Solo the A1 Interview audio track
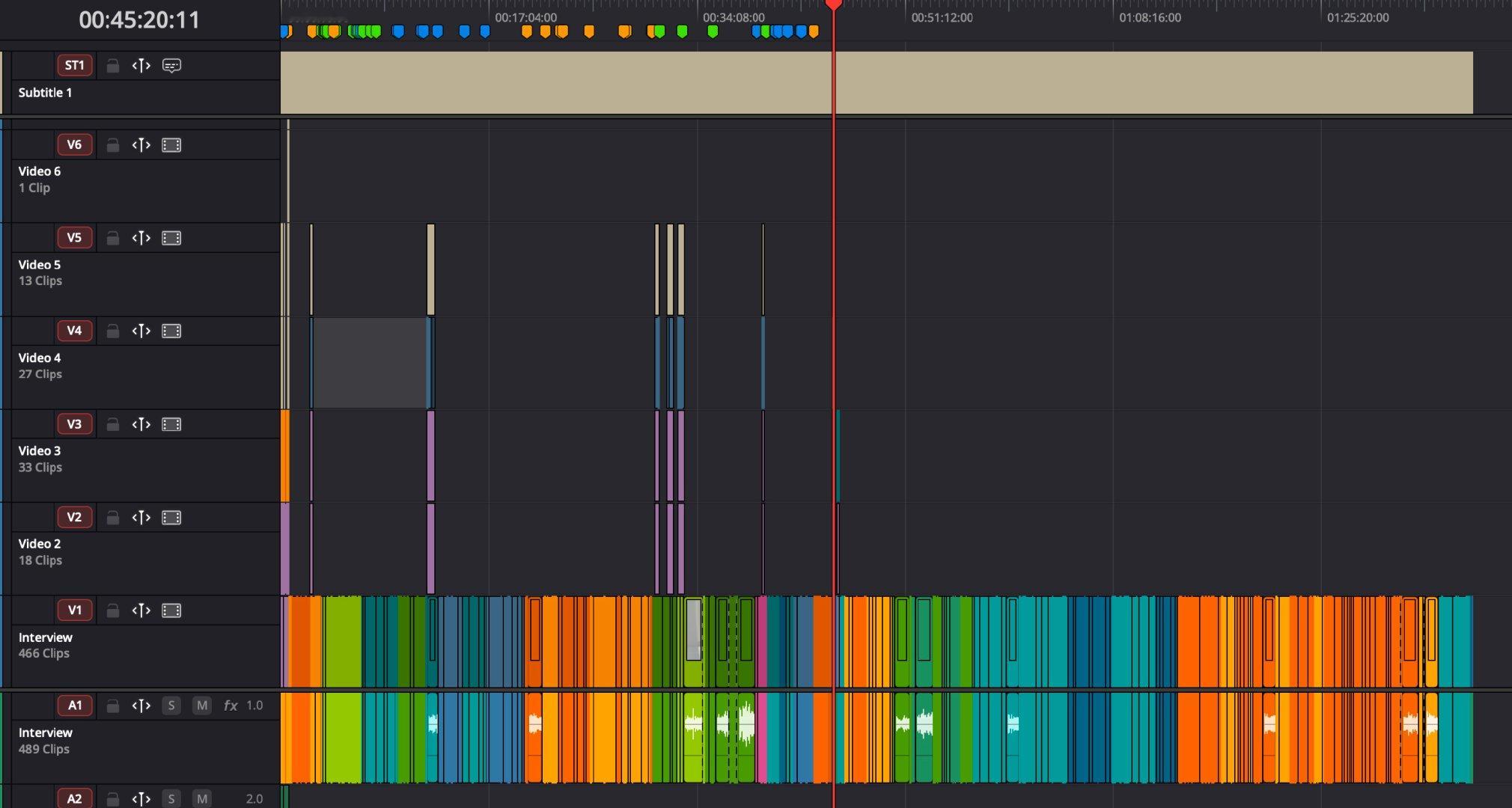This screenshot has height=808, width=1512. click(171, 706)
